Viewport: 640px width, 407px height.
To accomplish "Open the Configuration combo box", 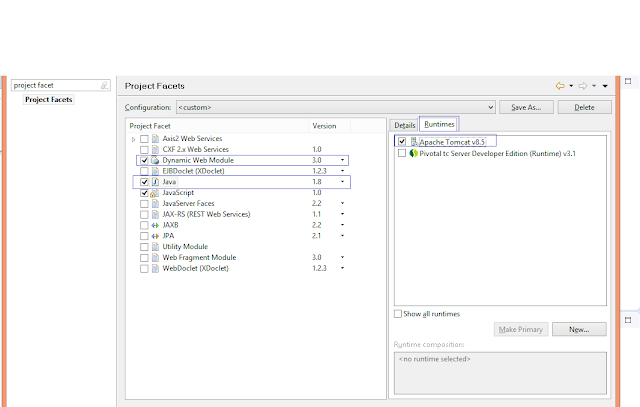I will pyautogui.click(x=336, y=107).
